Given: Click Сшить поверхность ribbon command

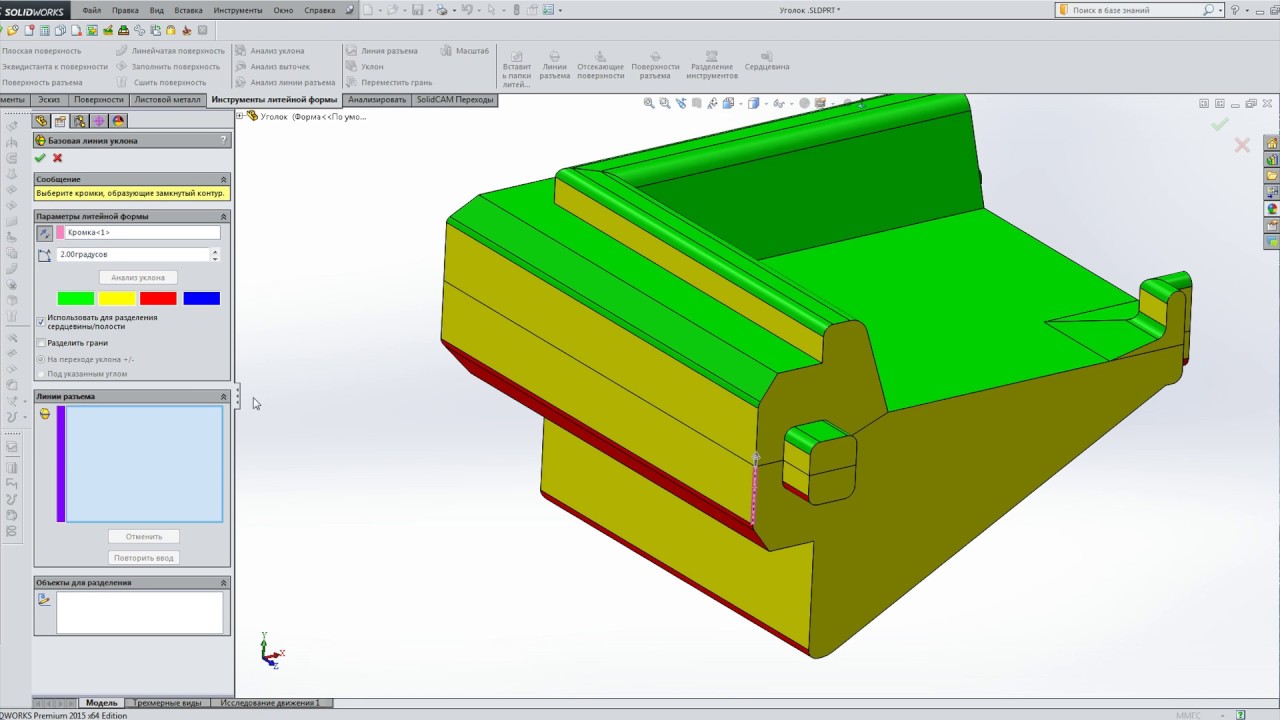Looking at the screenshot, I should coord(161,83).
